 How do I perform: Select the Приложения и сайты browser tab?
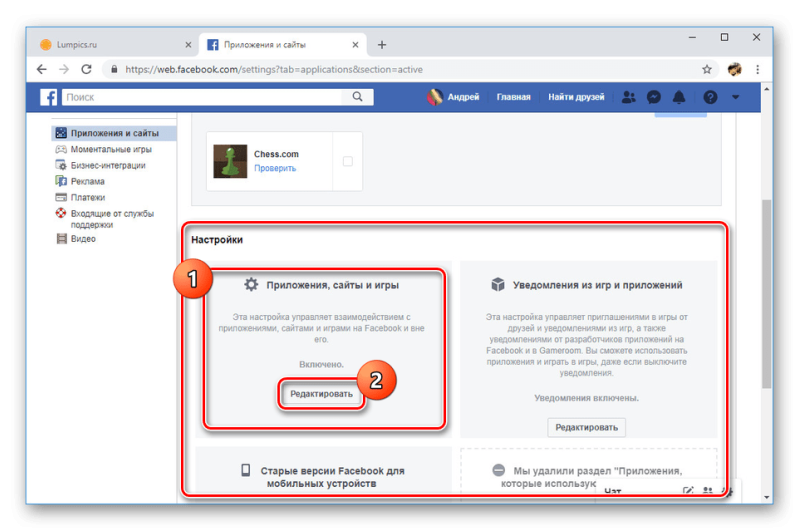(x=282, y=45)
